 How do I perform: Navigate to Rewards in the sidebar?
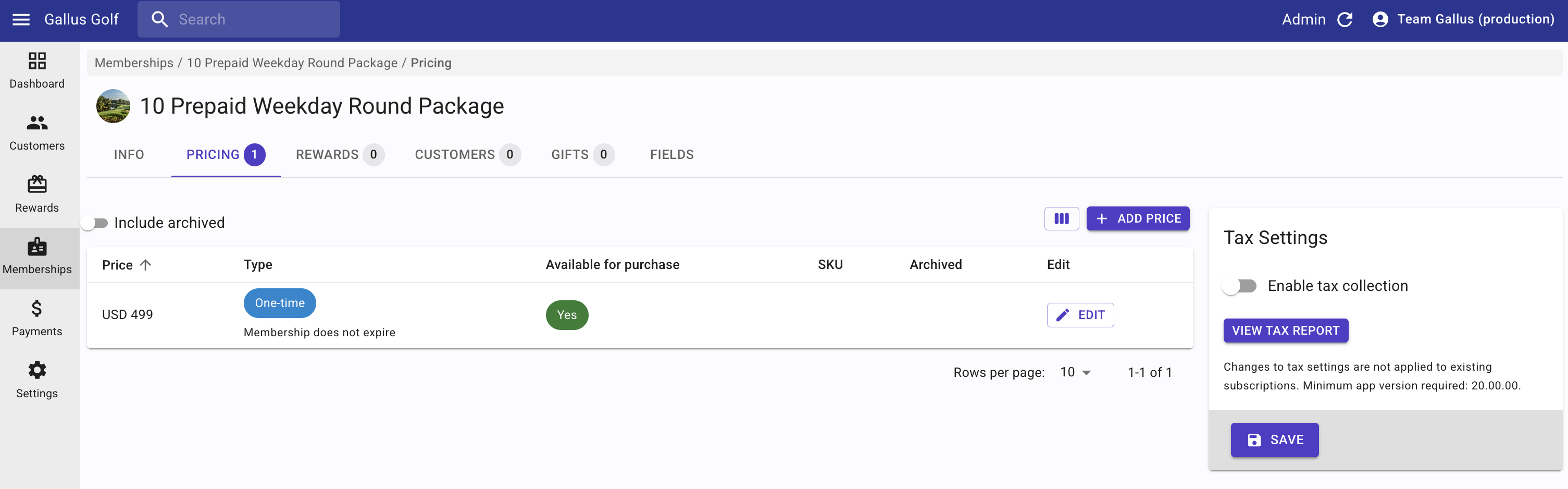click(37, 195)
